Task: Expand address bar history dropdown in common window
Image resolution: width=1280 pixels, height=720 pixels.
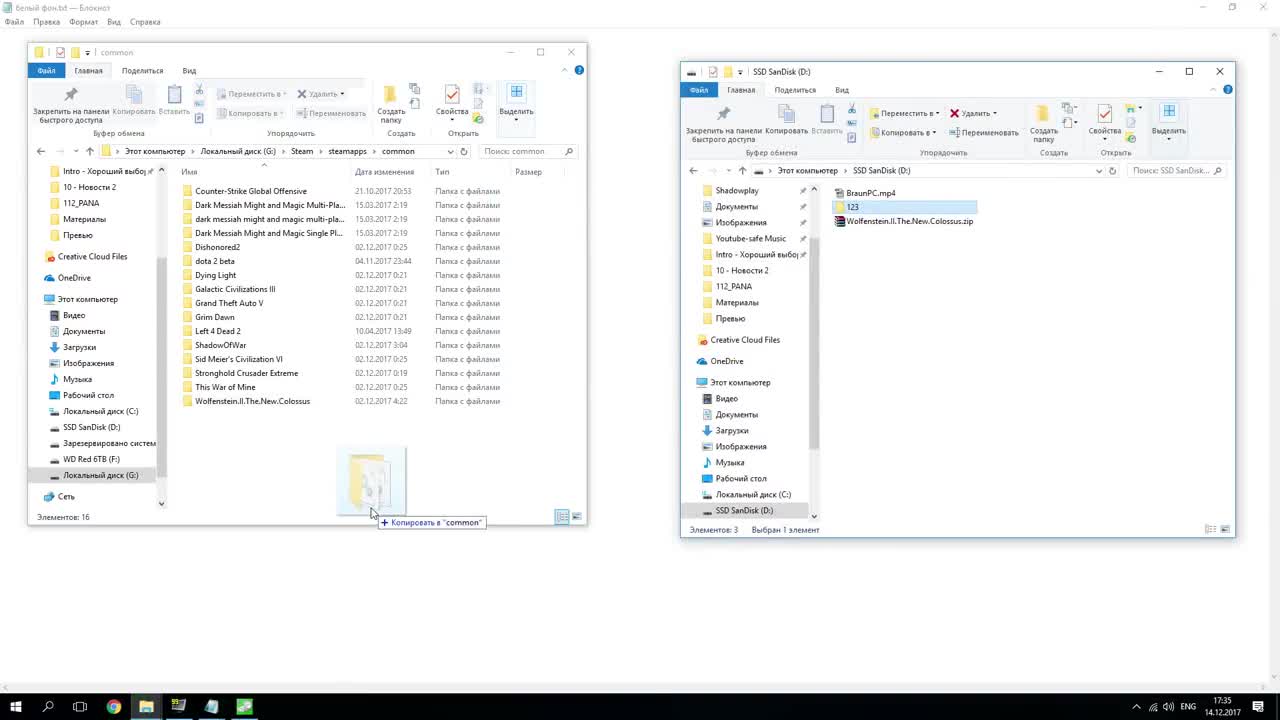Action: coord(450,151)
